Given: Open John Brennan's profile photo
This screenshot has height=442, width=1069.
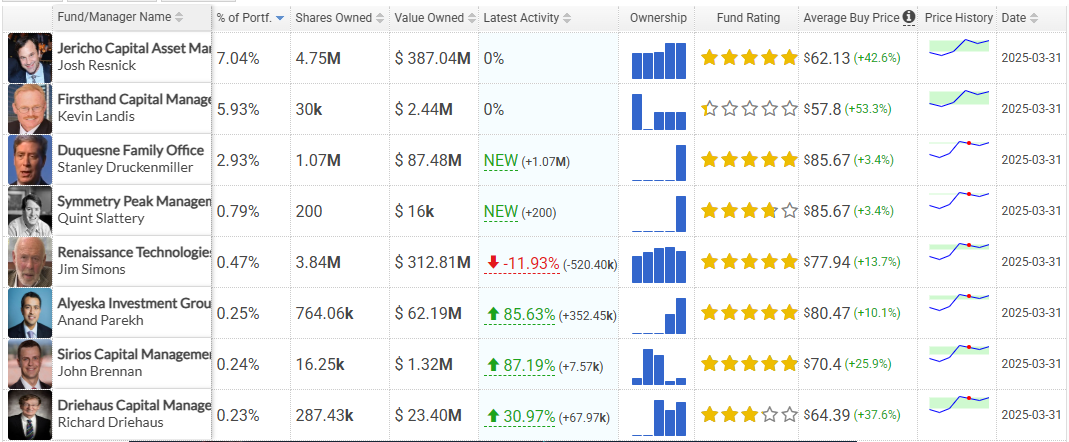Looking at the screenshot, I should pos(30,364).
